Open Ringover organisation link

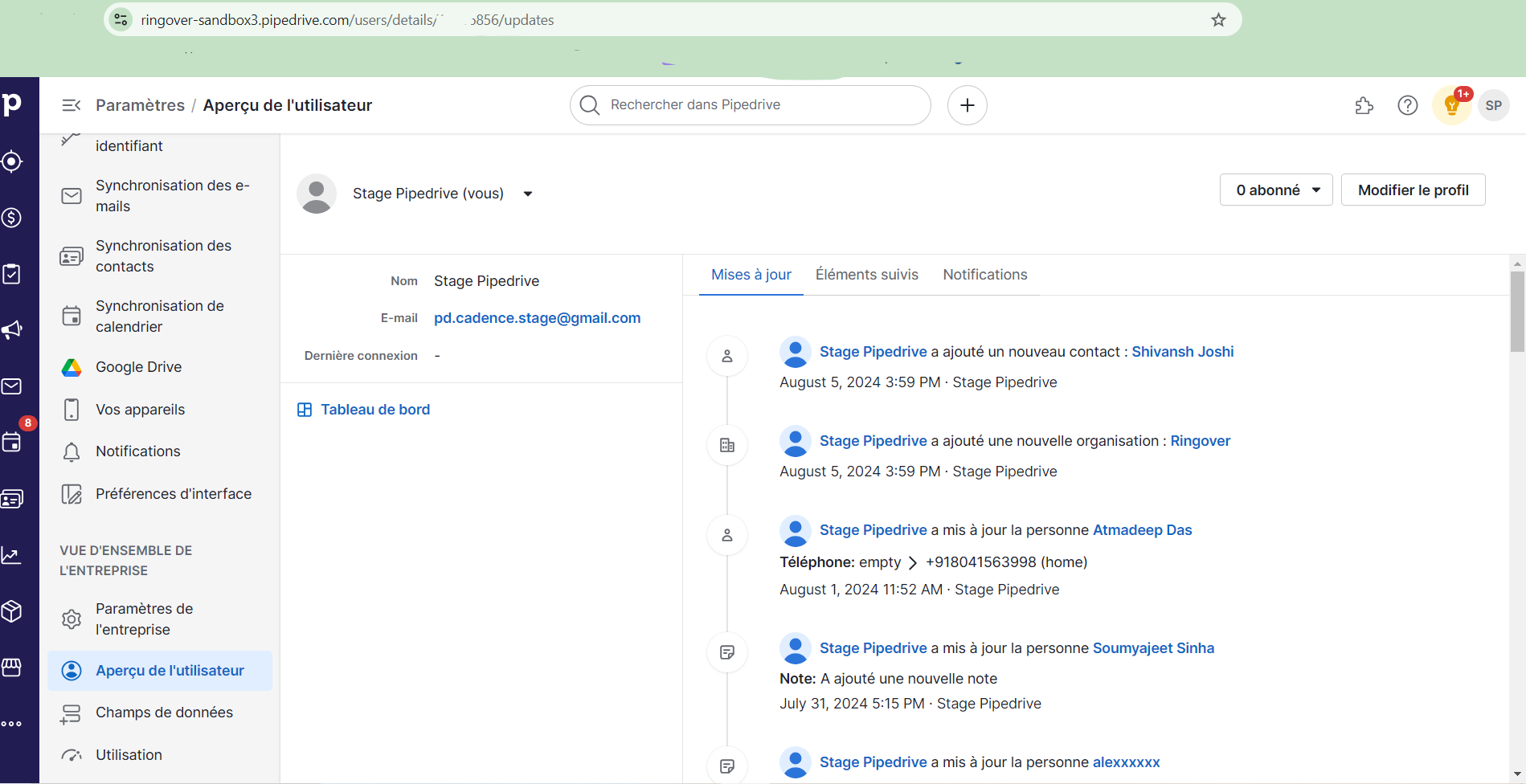[1200, 441]
